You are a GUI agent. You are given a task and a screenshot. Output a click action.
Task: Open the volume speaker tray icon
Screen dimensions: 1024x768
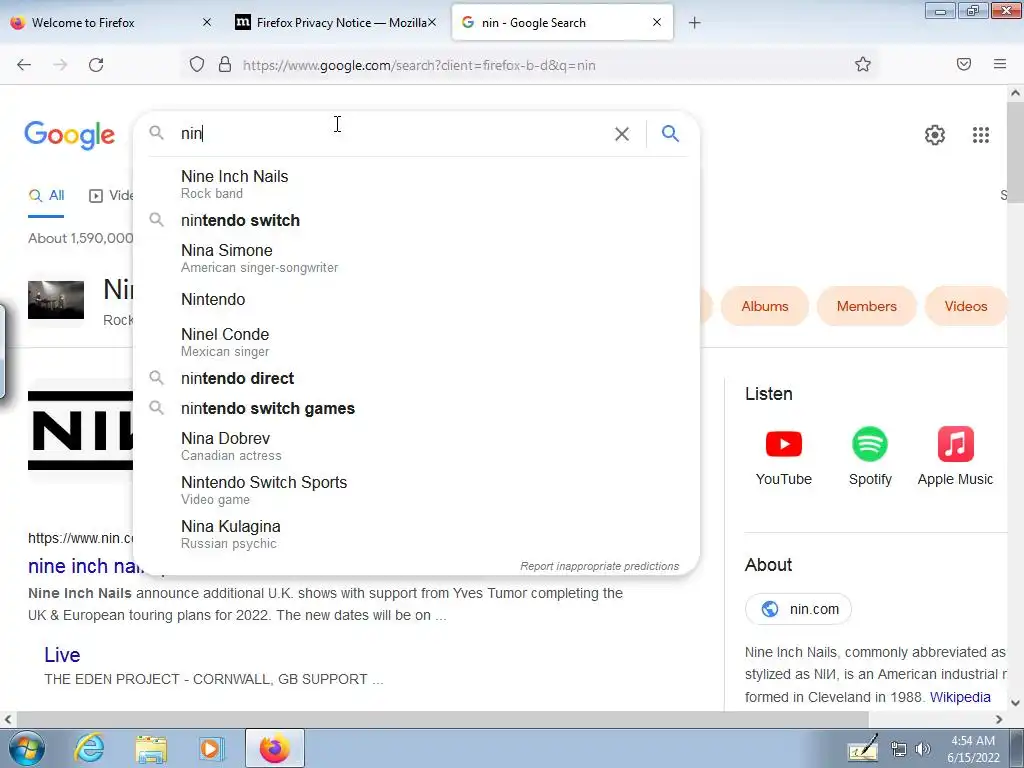pyautogui.click(x=923, y=749)
